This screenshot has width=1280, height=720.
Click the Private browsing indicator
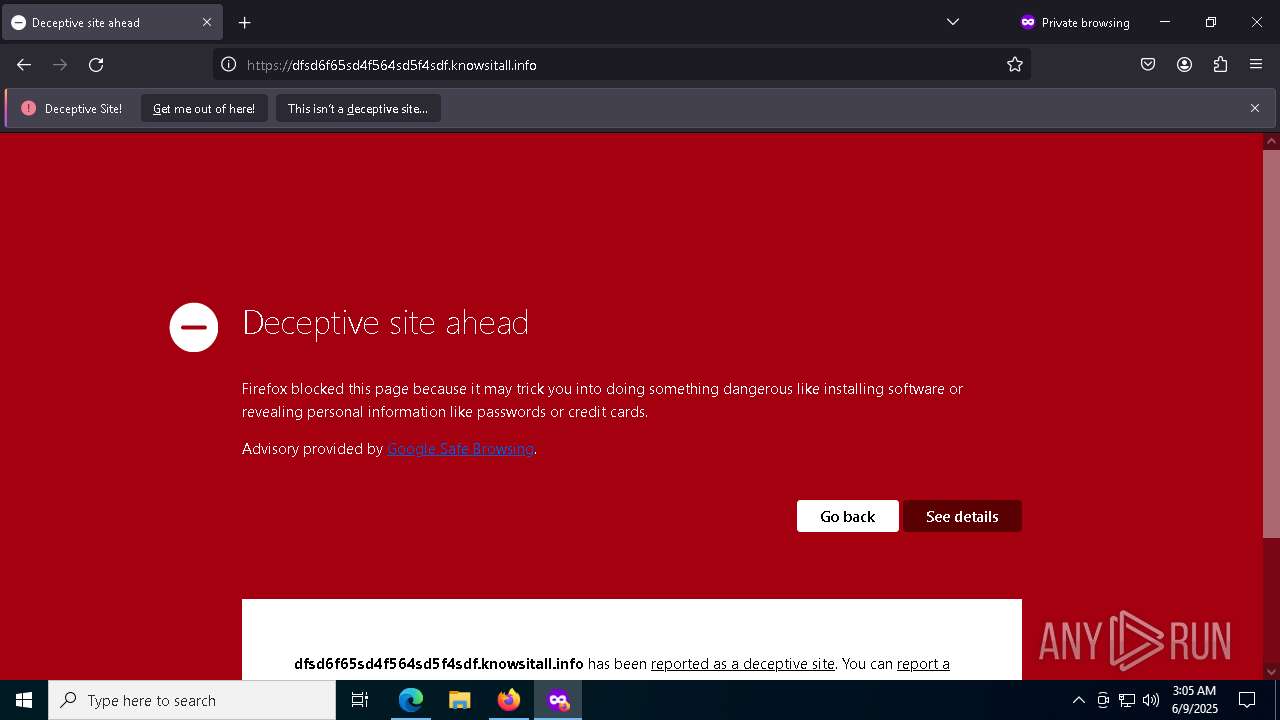tap(1075, 22)
